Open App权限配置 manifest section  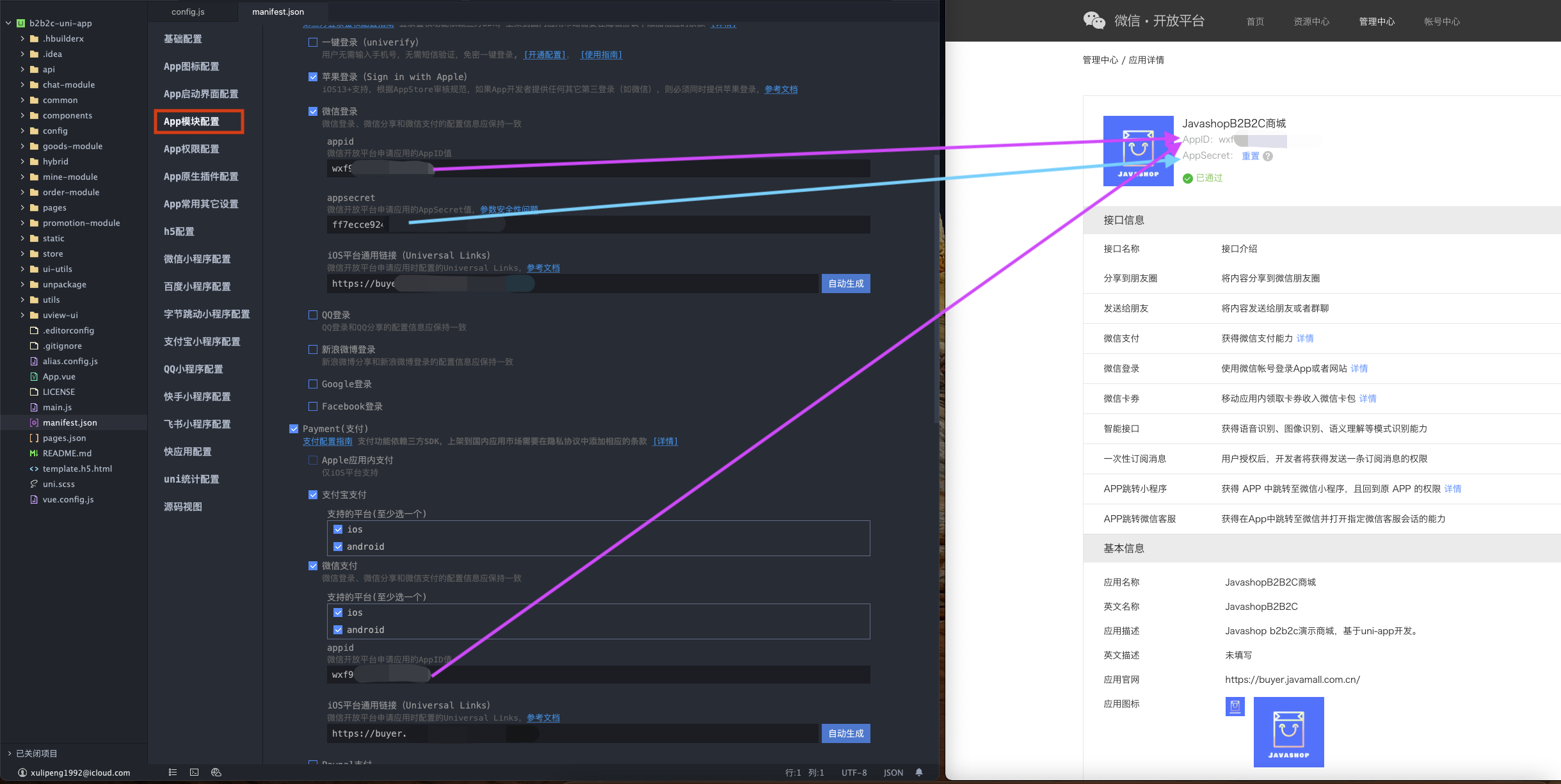point(191,149)
